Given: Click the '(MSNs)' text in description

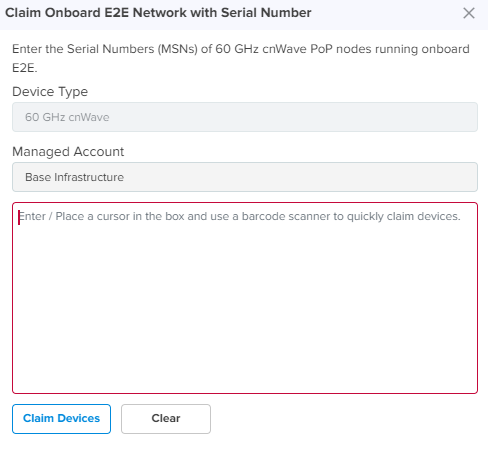Looking at the screenshot, I should [x=178, y=49].
